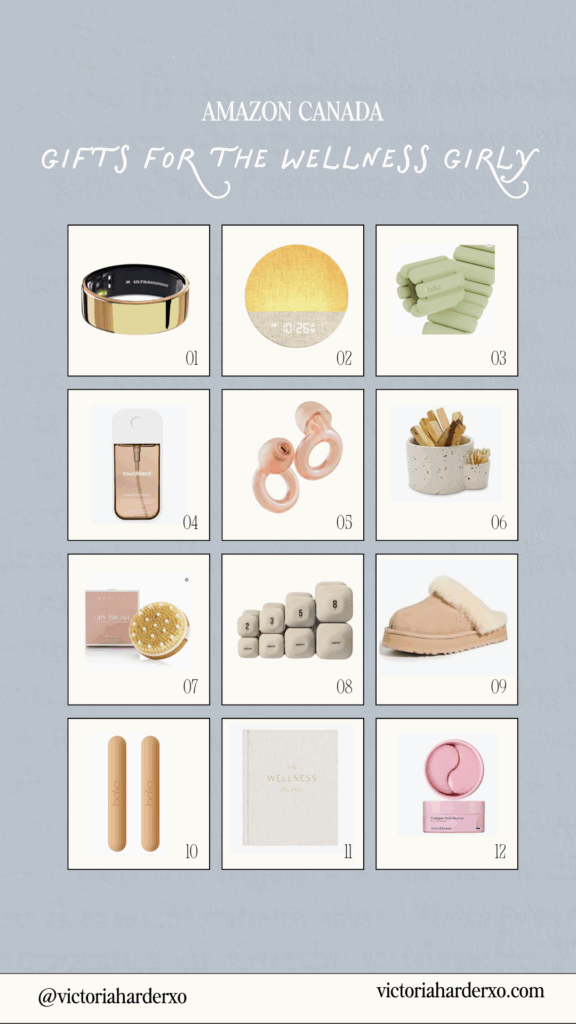Image resolution: width=576 pixels, height=1024 pixels.
Task: Click the number 06 label
Action: [x=498, y=522]
